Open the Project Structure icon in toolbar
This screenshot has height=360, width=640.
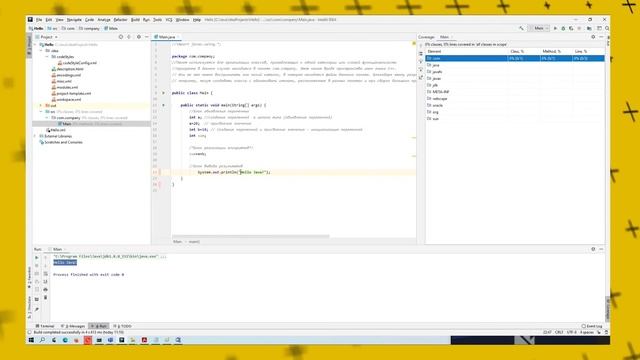pos(589,29)
